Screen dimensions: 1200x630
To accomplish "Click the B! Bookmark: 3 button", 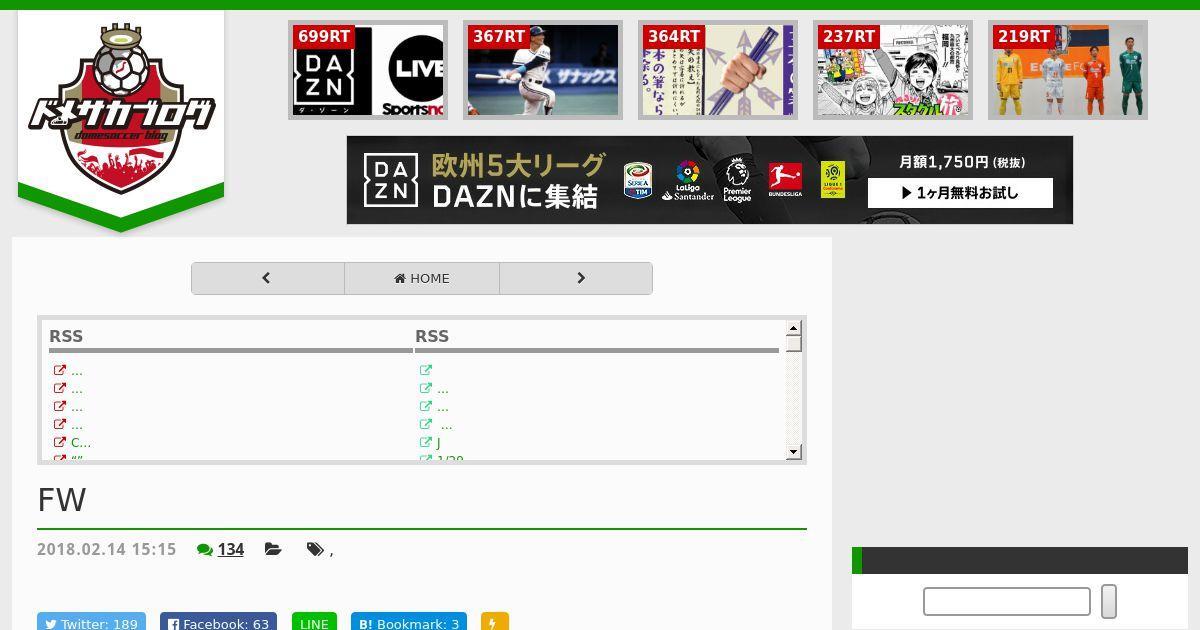I will [x=409, y=622].
